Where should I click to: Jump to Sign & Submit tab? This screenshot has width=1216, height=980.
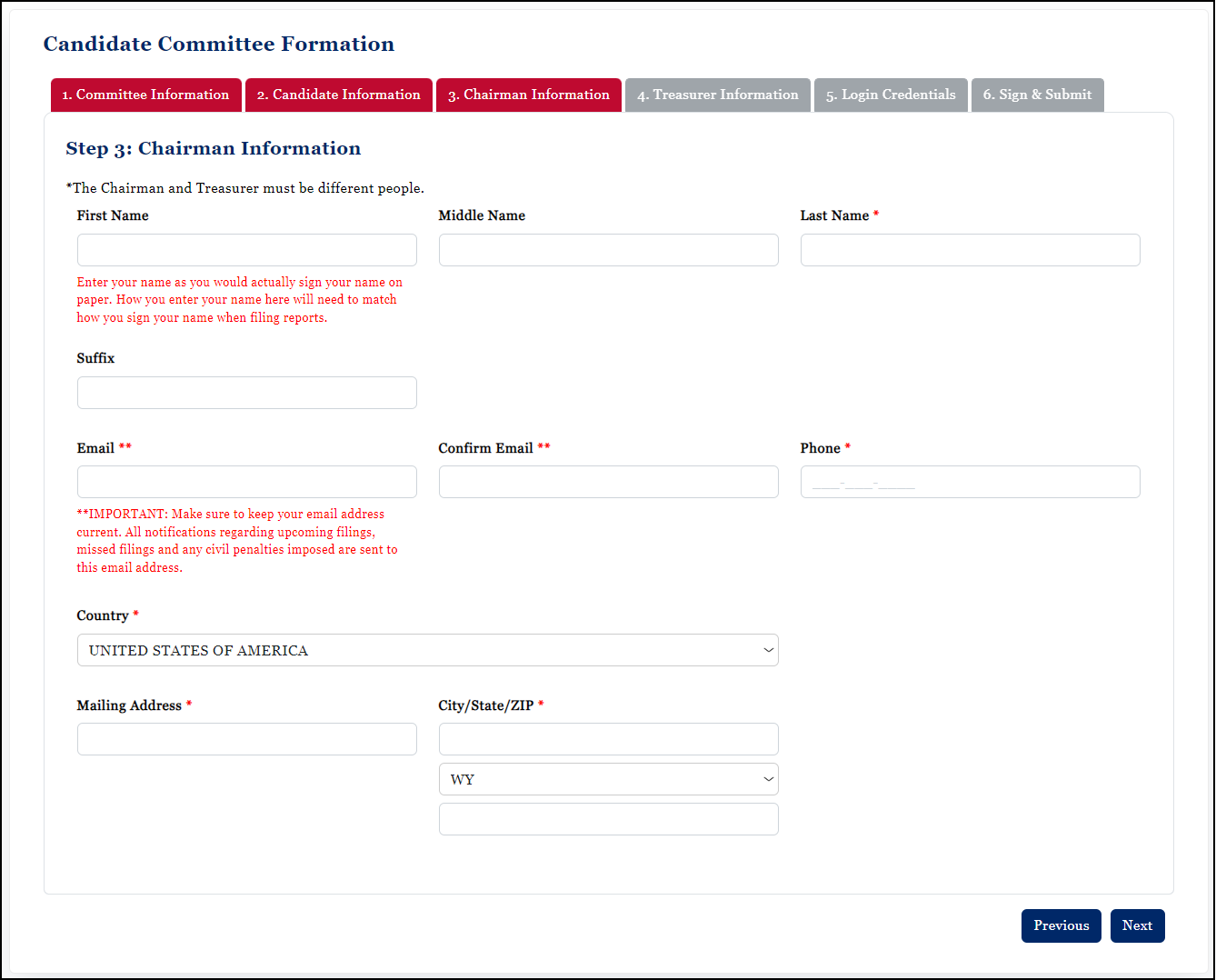[x=1037, y=95]
